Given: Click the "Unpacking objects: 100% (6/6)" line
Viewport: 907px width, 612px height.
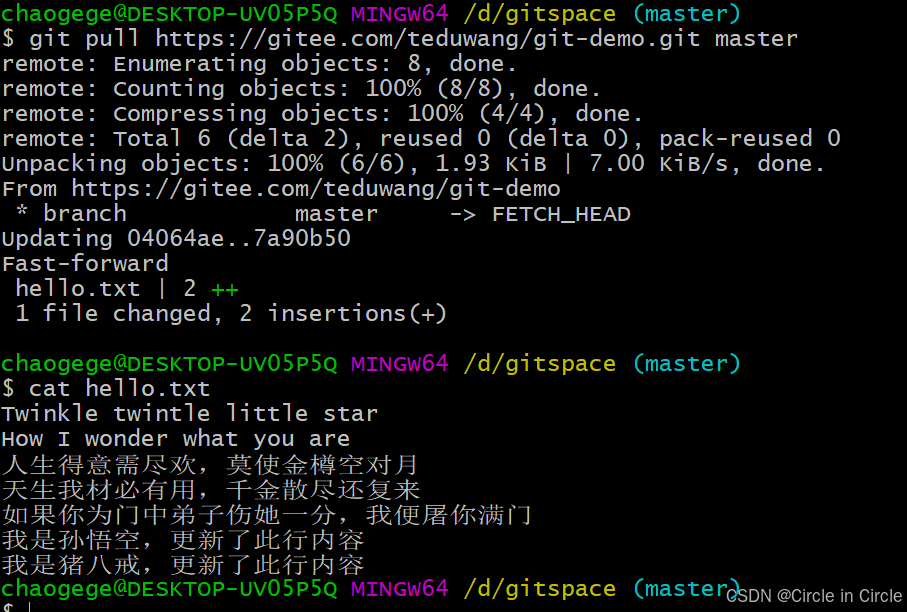Looking at the screenshot, I should [413, 164].
